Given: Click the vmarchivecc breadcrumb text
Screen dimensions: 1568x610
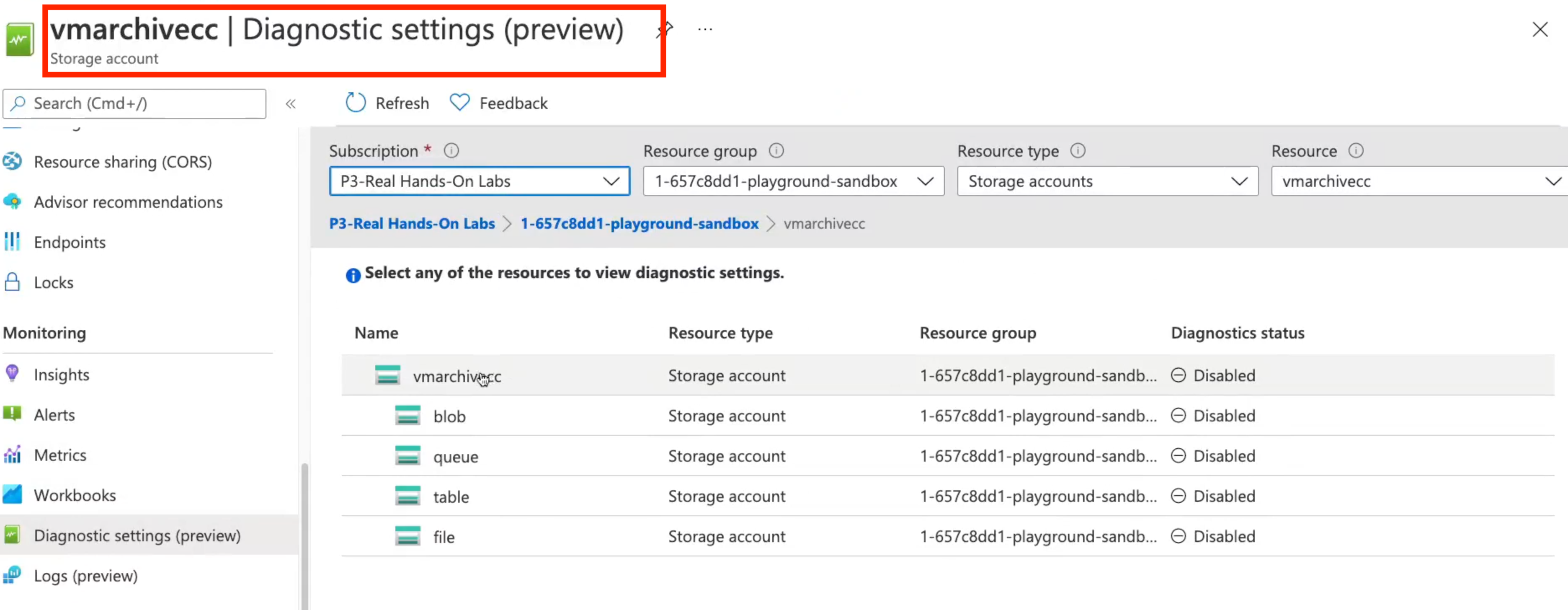Looking at the screenshot, I should tap(824, 224).
